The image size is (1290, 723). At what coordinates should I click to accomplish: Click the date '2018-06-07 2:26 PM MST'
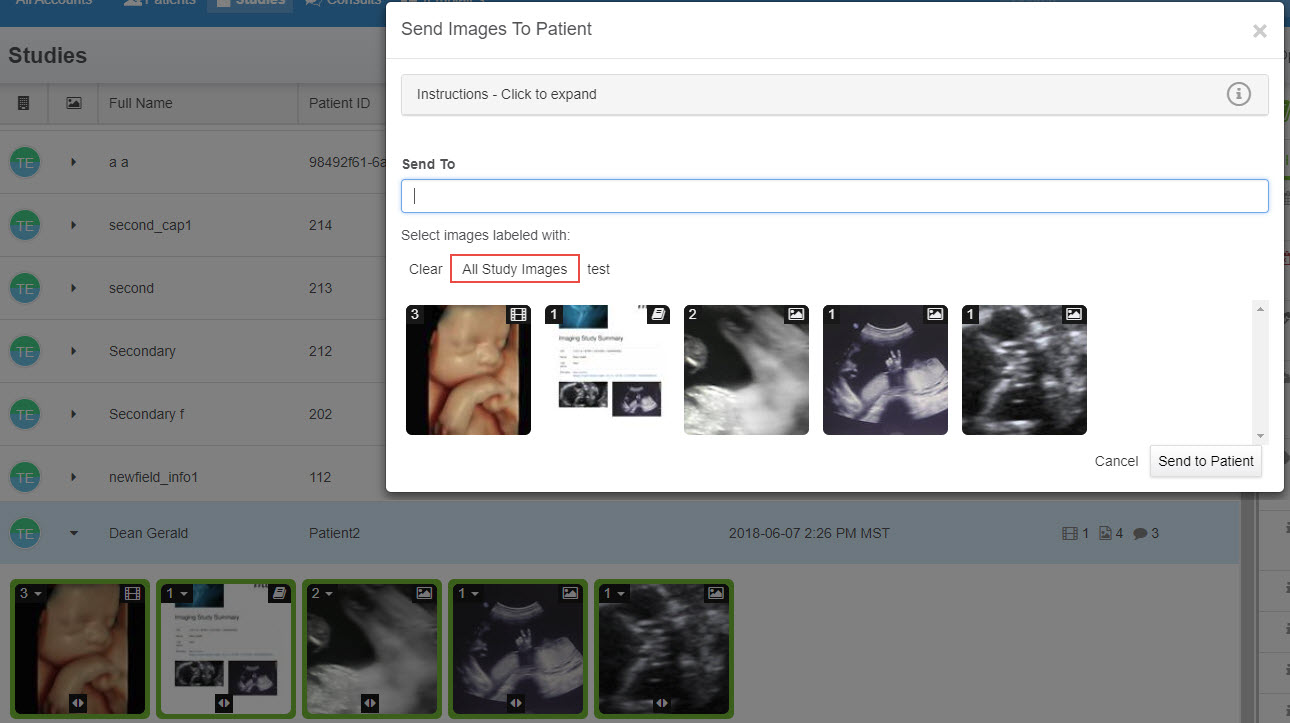pos(809,533)
